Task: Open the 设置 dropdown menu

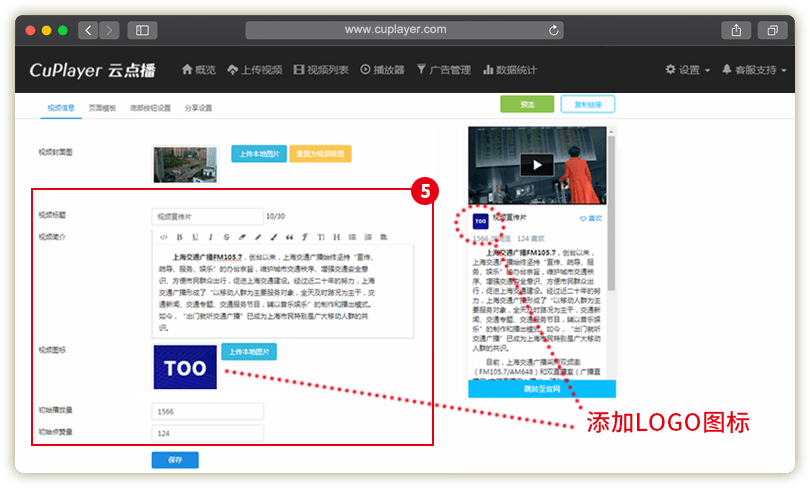Action: click(x=688, y=70)
